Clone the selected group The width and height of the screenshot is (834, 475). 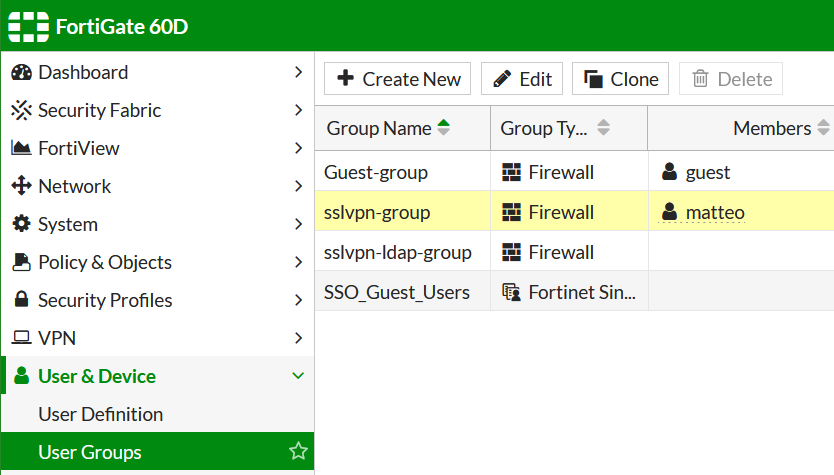pyautogui.click(x=620, y=79)
